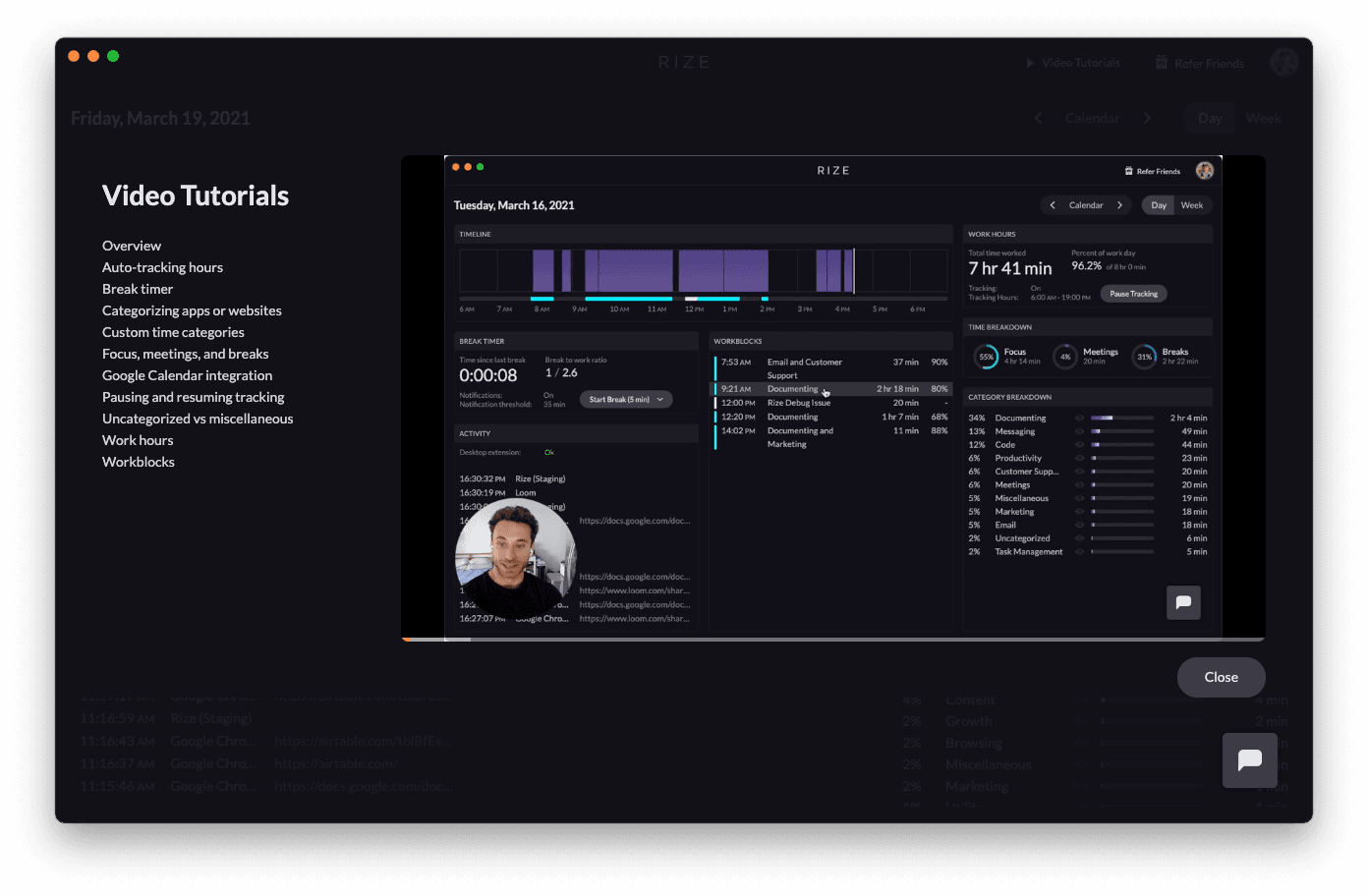Click the feedback chat bubble icon
Screen dimensions: 1368x896
[1249, 759]
